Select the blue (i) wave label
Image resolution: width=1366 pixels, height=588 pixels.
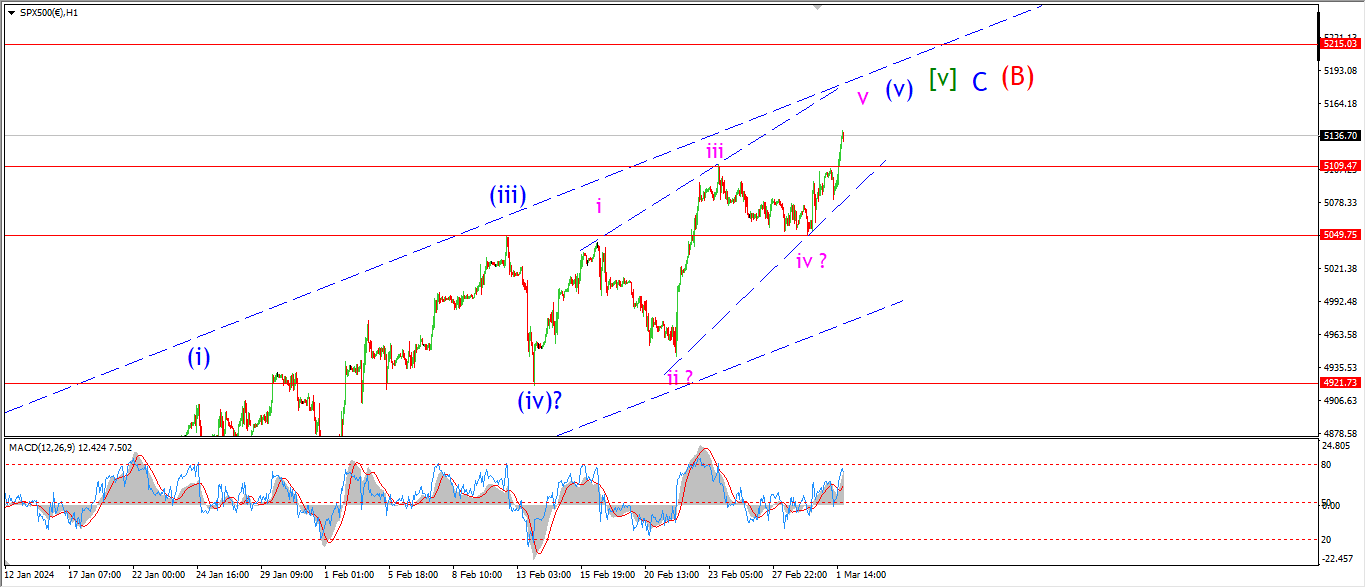(199, 357)
